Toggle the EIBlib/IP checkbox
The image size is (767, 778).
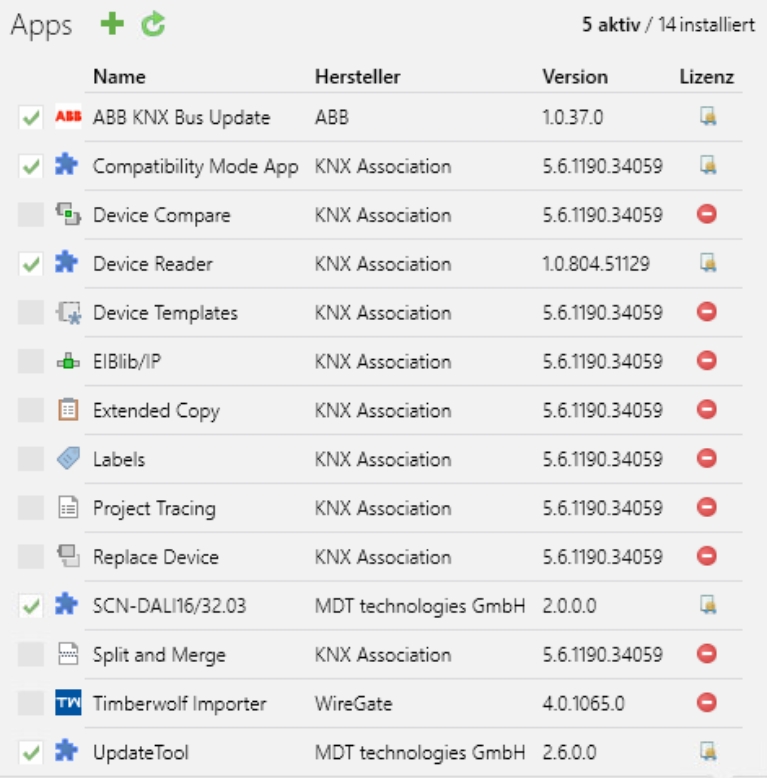pos(31,361)
